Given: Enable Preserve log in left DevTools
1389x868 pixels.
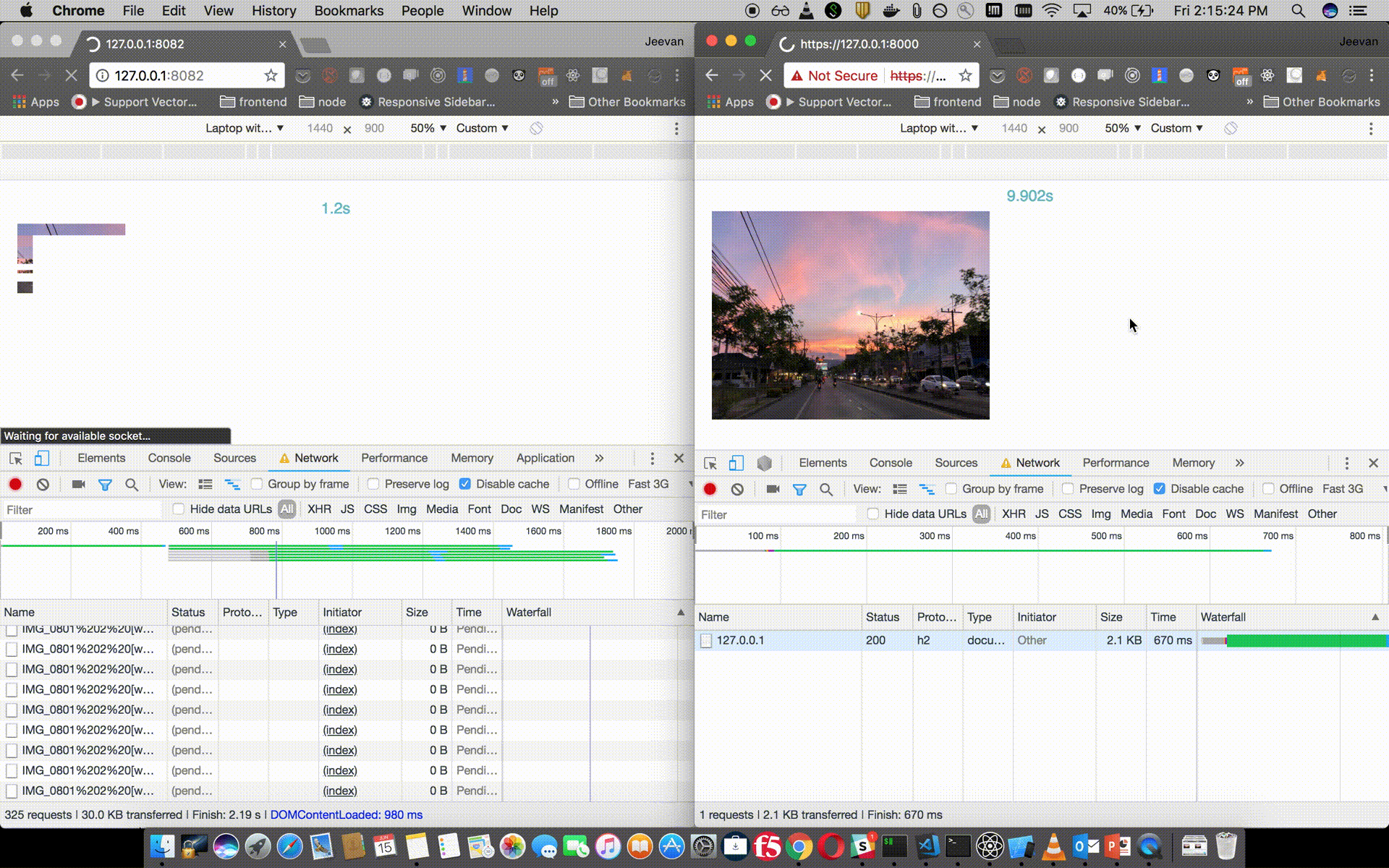Looking at the screenshot, I should (x=373, y=484).
